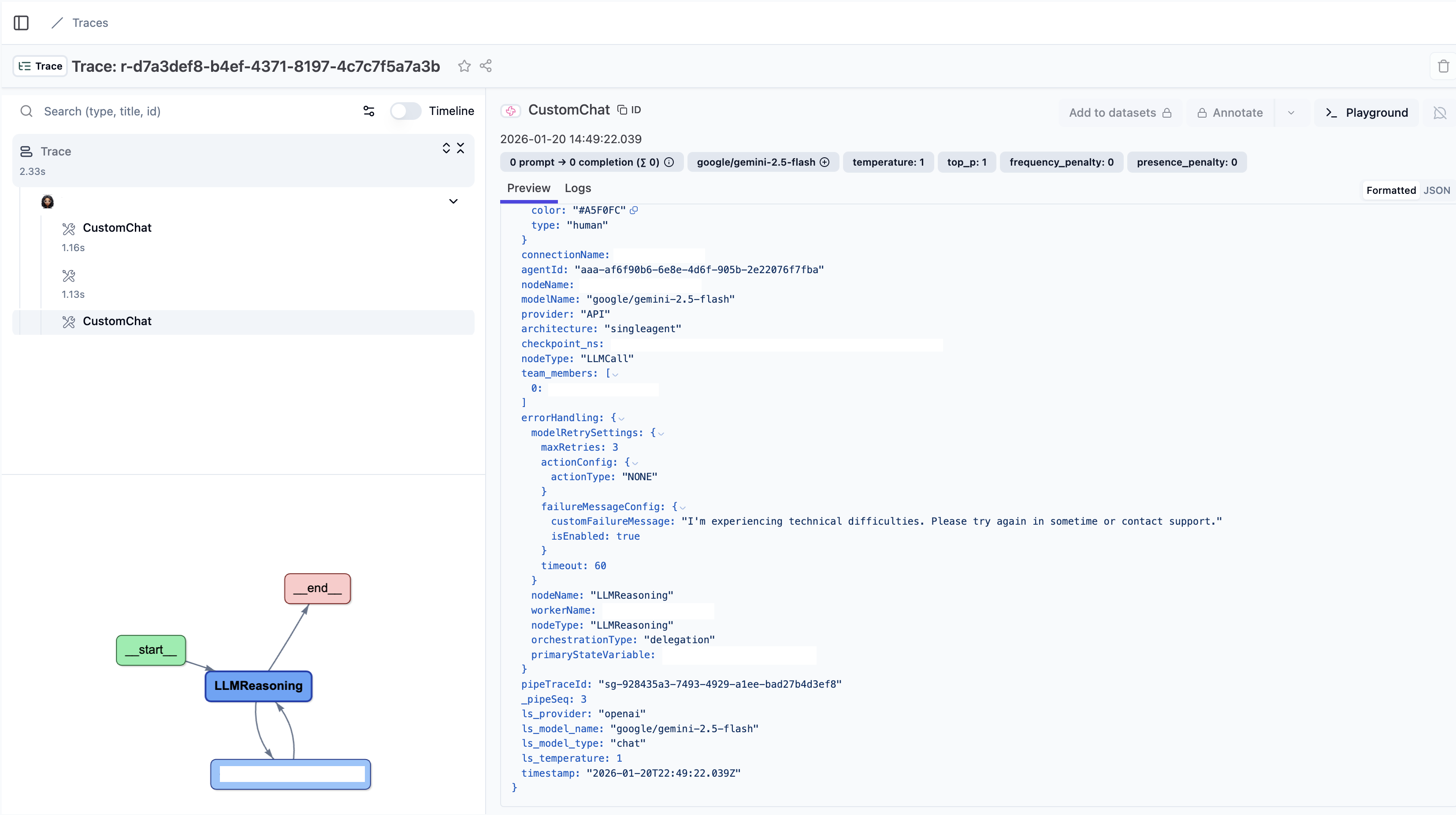Viewport: 1456px width, 815px height.
Task: Click the Add to datasets button
Action: point(1112,112)
